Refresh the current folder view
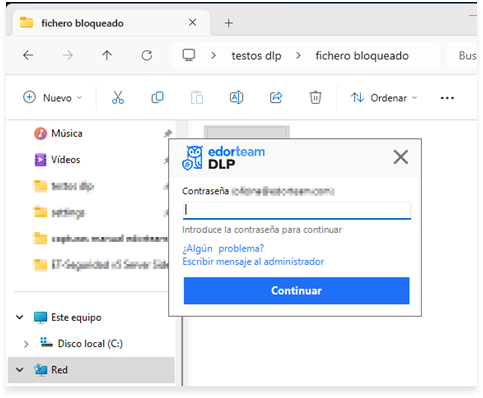483x398 pixels. pos(147,55)
